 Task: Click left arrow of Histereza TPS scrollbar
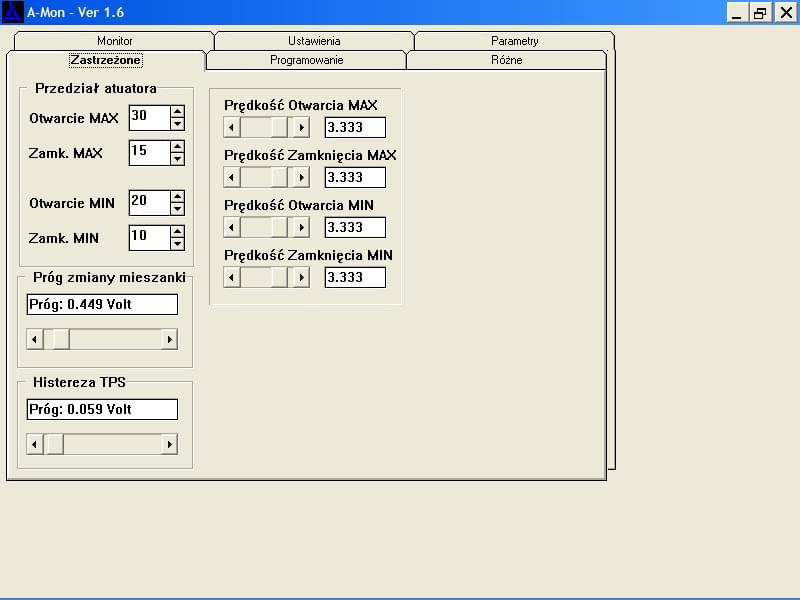[35, 444]
